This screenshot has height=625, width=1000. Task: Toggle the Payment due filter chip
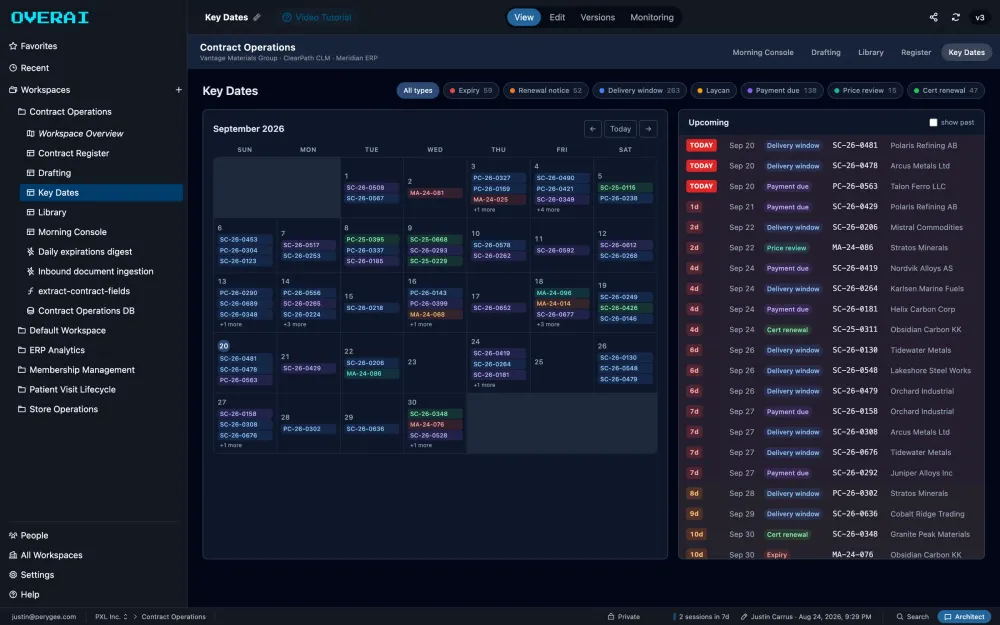pos(782,91)
